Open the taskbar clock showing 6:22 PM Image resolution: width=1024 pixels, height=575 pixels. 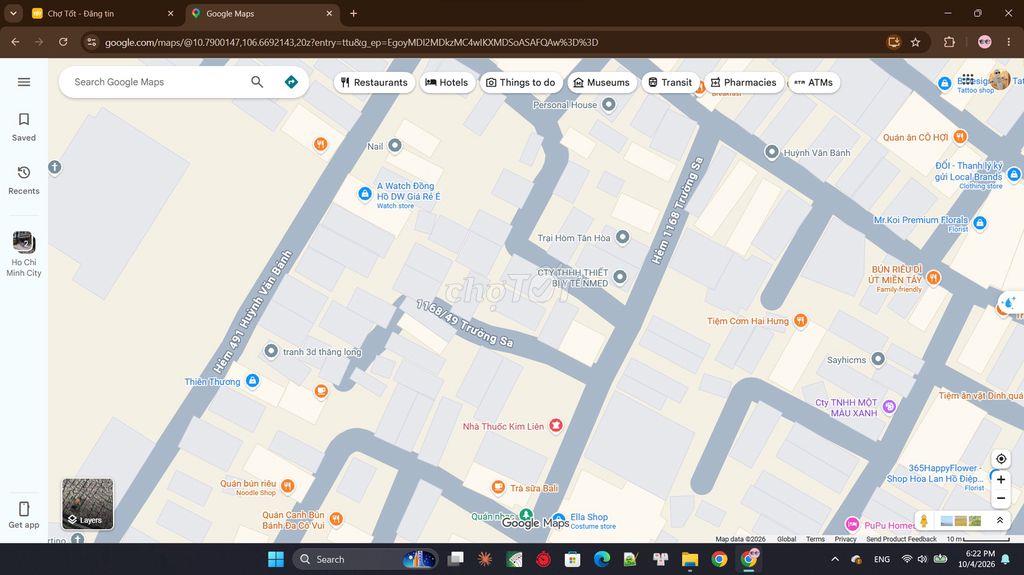[976, 559]
